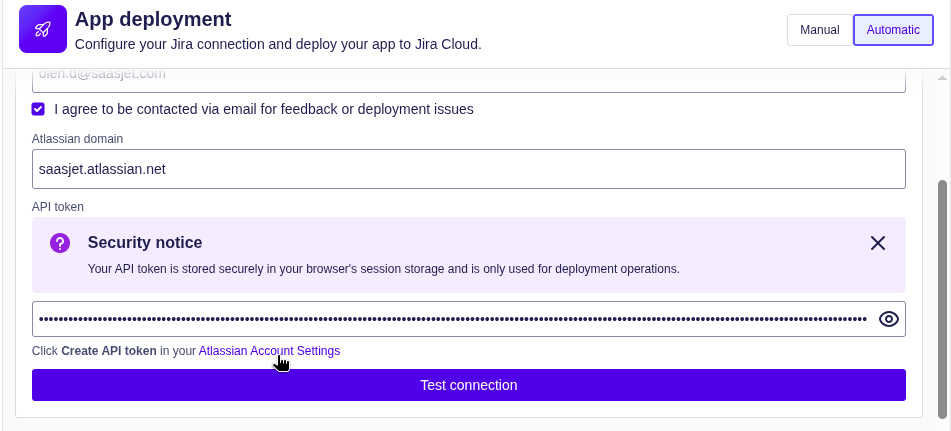Click the 'I agree to be contacted' label

pos(263,109)
